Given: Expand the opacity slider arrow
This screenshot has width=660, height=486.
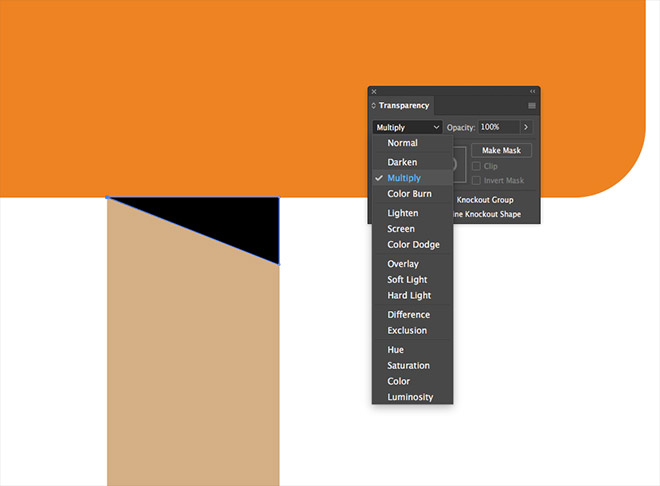Looking at the screenshot, I should (526, 127).
